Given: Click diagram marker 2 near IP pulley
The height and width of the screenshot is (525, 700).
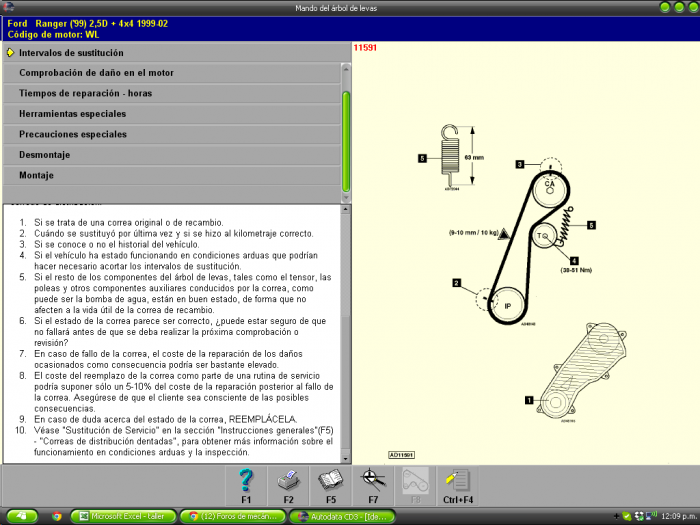Looking at the screenshot, I should point(456,283).
